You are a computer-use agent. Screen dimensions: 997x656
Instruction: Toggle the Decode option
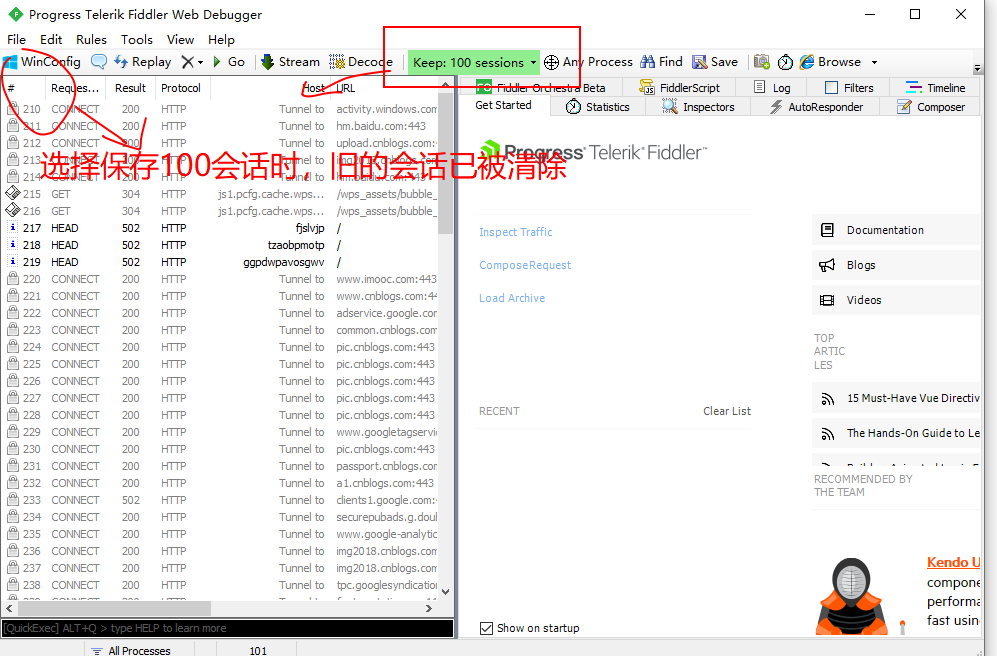[361, 62]
